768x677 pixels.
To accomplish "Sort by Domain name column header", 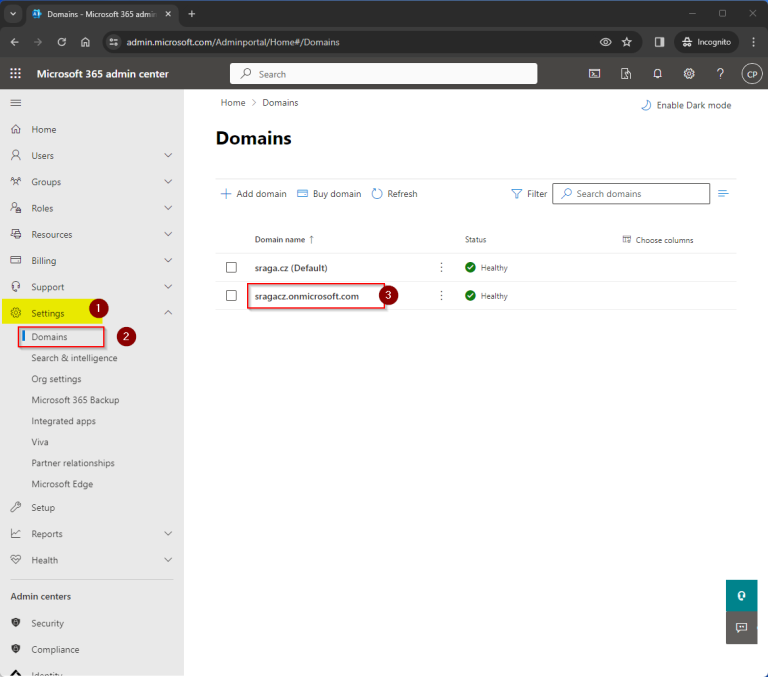I will pos(284,240).
